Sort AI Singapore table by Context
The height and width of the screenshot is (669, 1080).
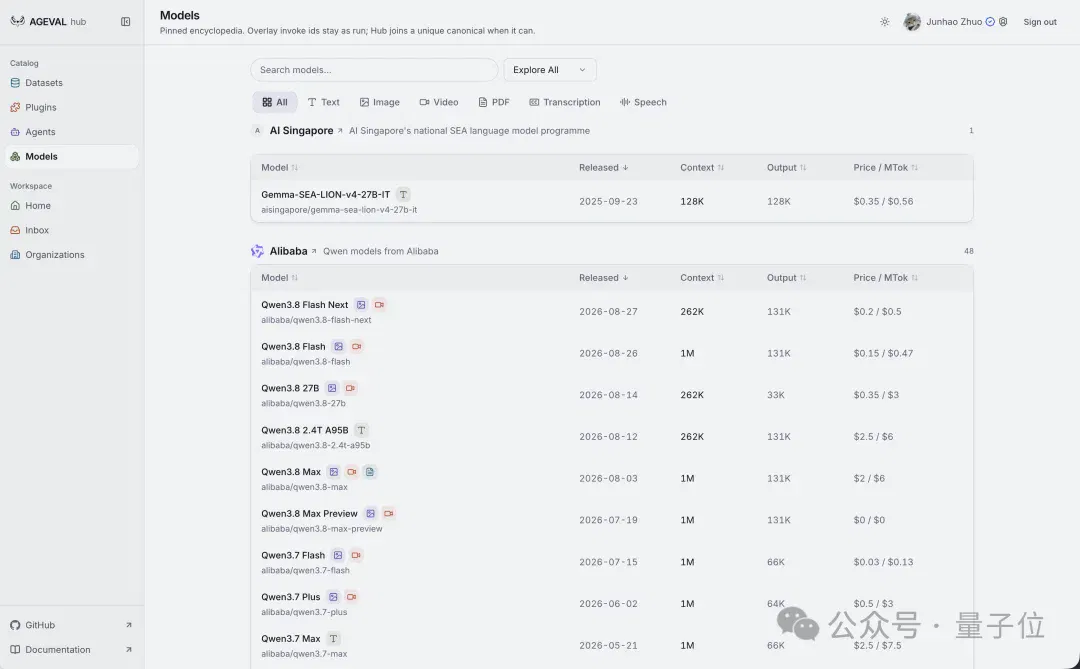pos(702,167)
